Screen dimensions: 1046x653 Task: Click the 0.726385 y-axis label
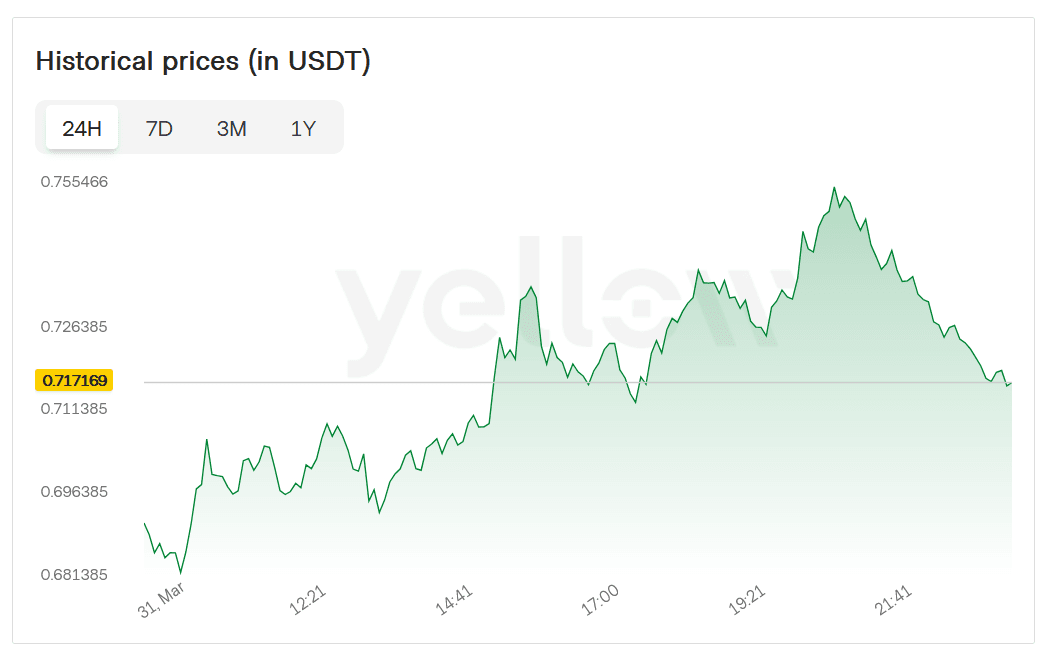coord(74,327)
